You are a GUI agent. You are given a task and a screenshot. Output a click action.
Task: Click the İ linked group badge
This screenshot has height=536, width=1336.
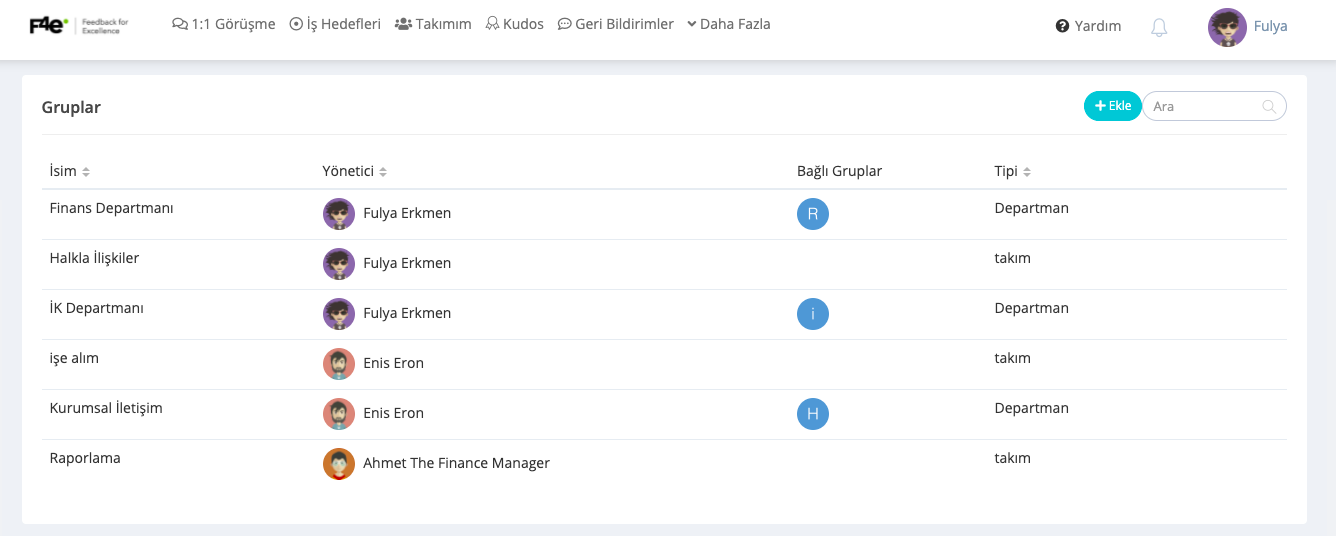pos(813,314)
